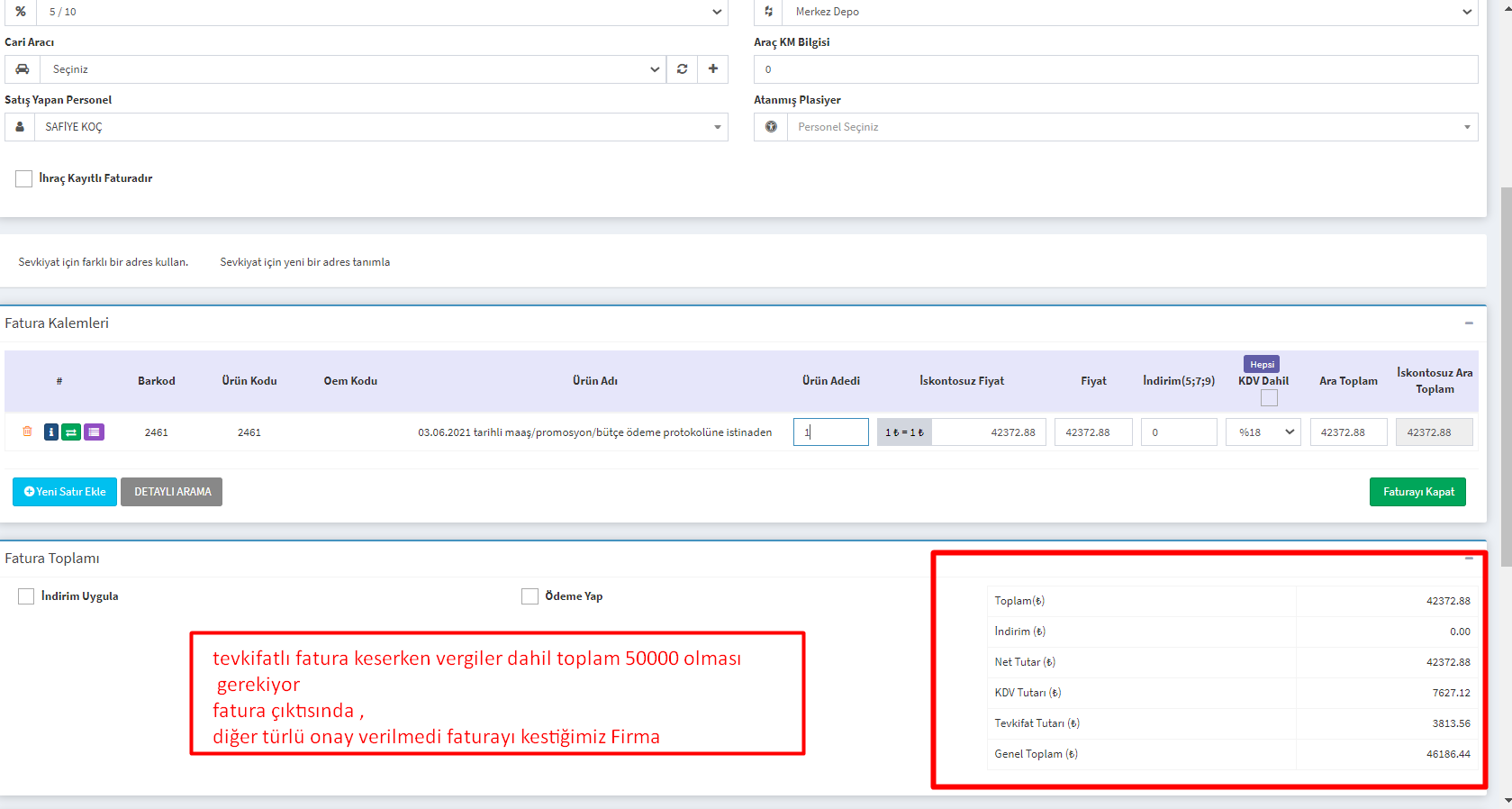Enable İhraç Kayıtlı Faturadır checkbox
The height and width of the screenshot is (809, 1512).
(24, 178)
